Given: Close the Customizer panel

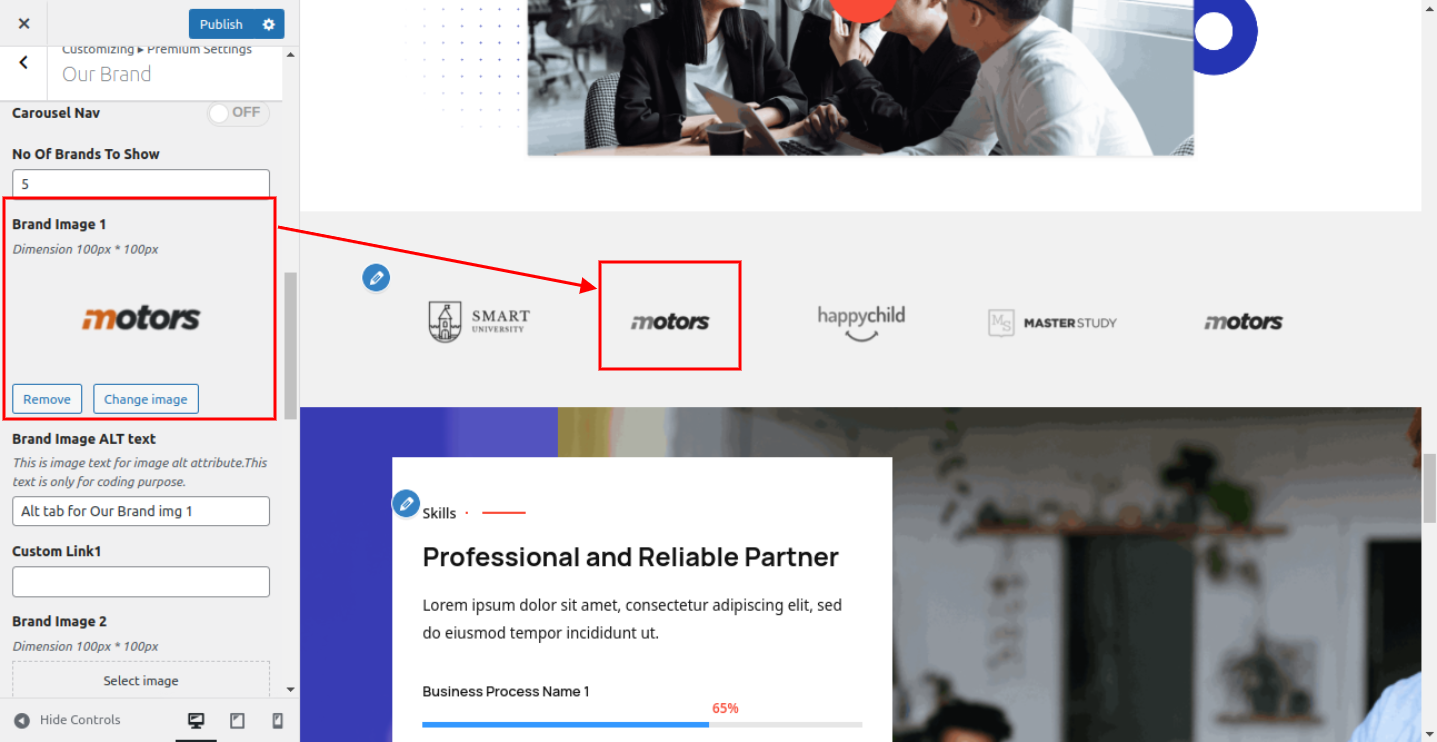Looking at the screenshot, I should click(x=24, y=23).
